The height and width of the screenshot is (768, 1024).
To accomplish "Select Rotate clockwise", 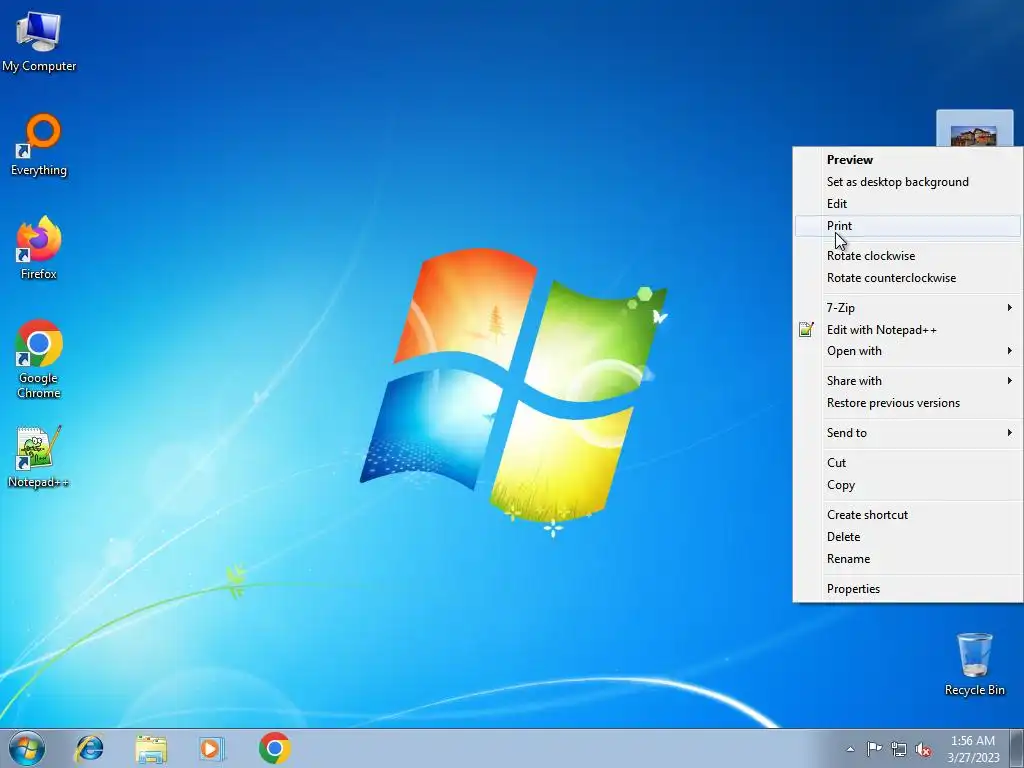I will (908, 256).
